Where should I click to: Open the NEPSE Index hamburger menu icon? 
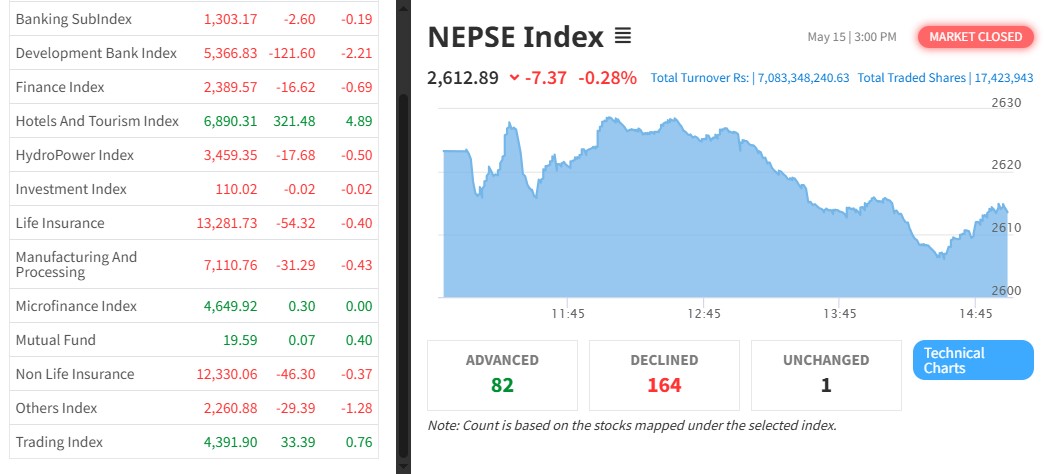tap(622, 37)
